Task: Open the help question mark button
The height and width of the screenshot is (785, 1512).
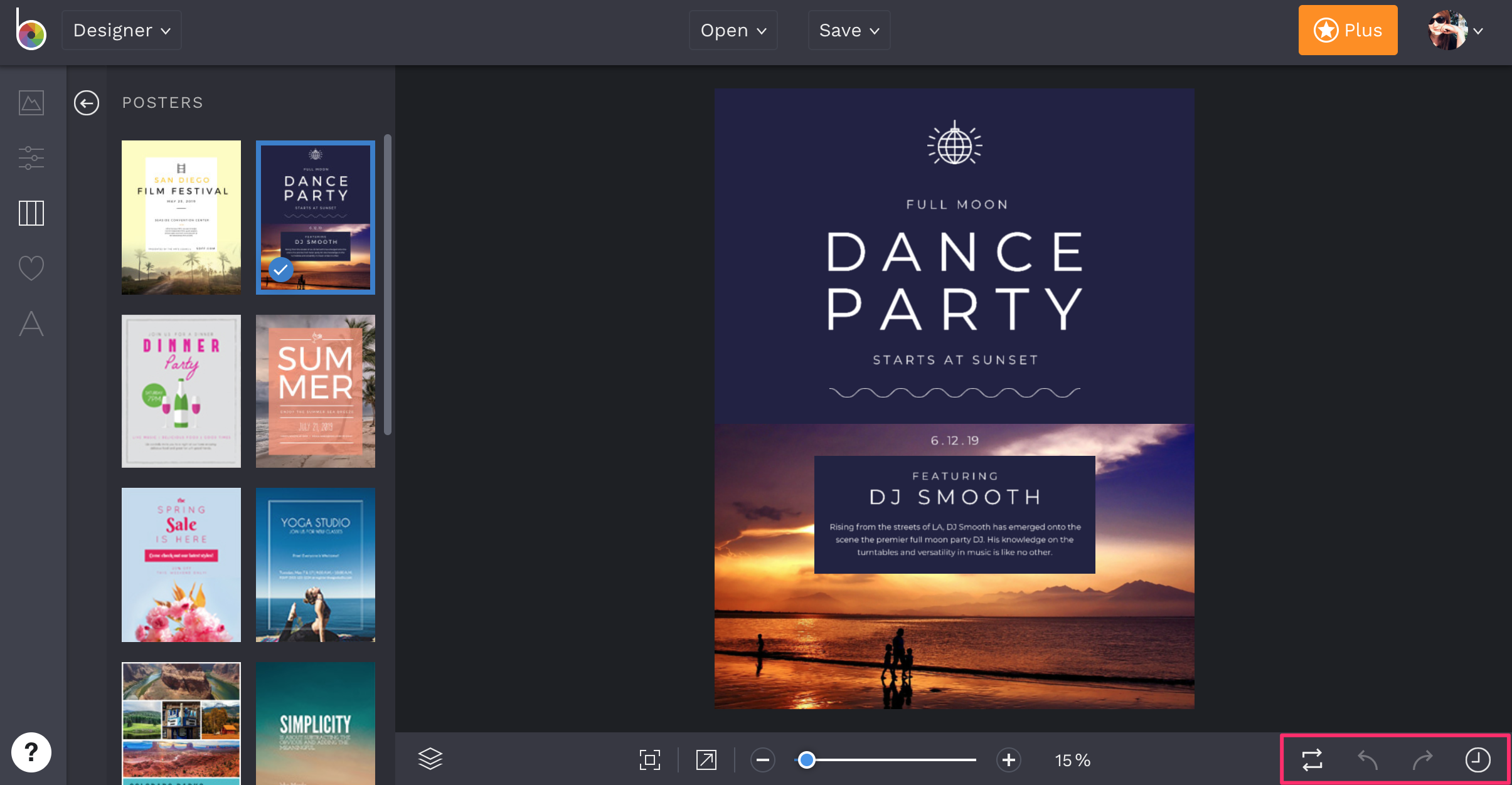Action: 31,752
